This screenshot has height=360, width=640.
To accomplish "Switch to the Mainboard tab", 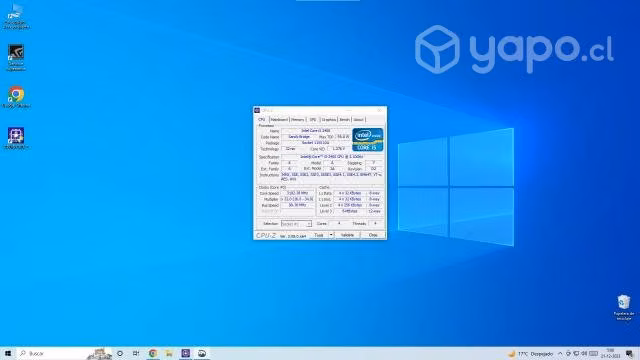I will click(x=279, y=120).
